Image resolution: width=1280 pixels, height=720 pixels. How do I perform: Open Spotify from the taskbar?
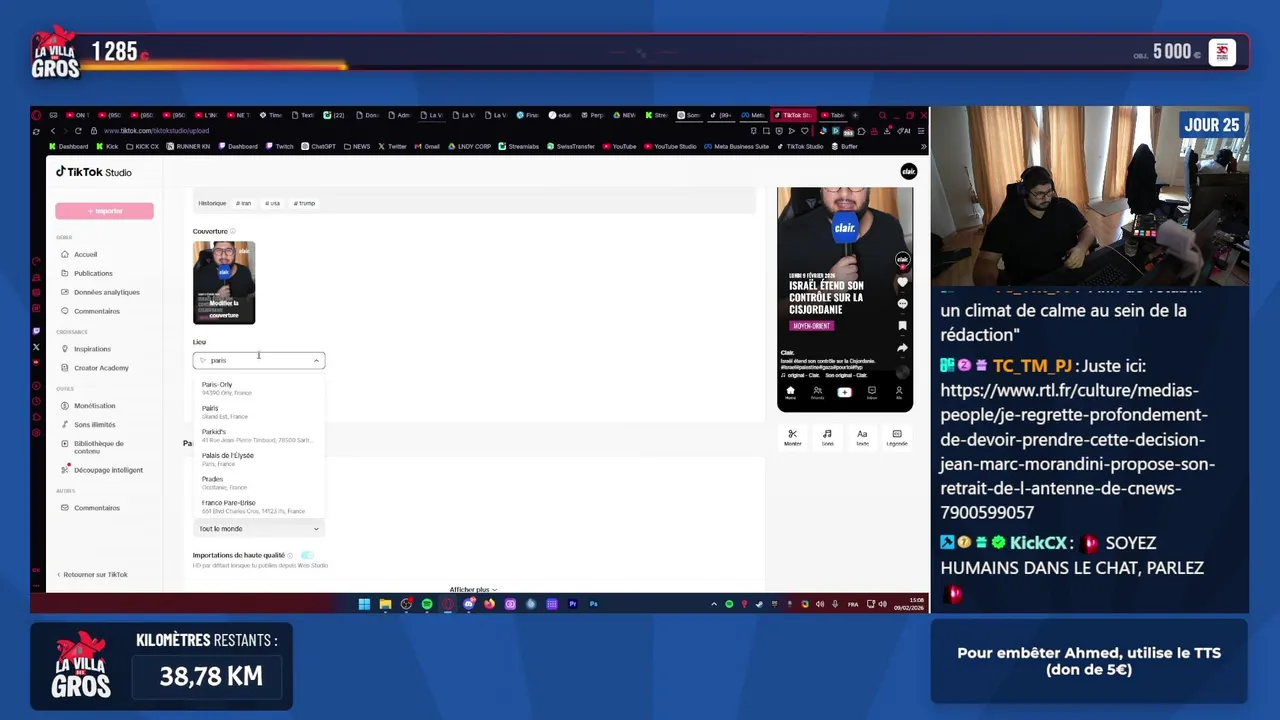(427, 604)
